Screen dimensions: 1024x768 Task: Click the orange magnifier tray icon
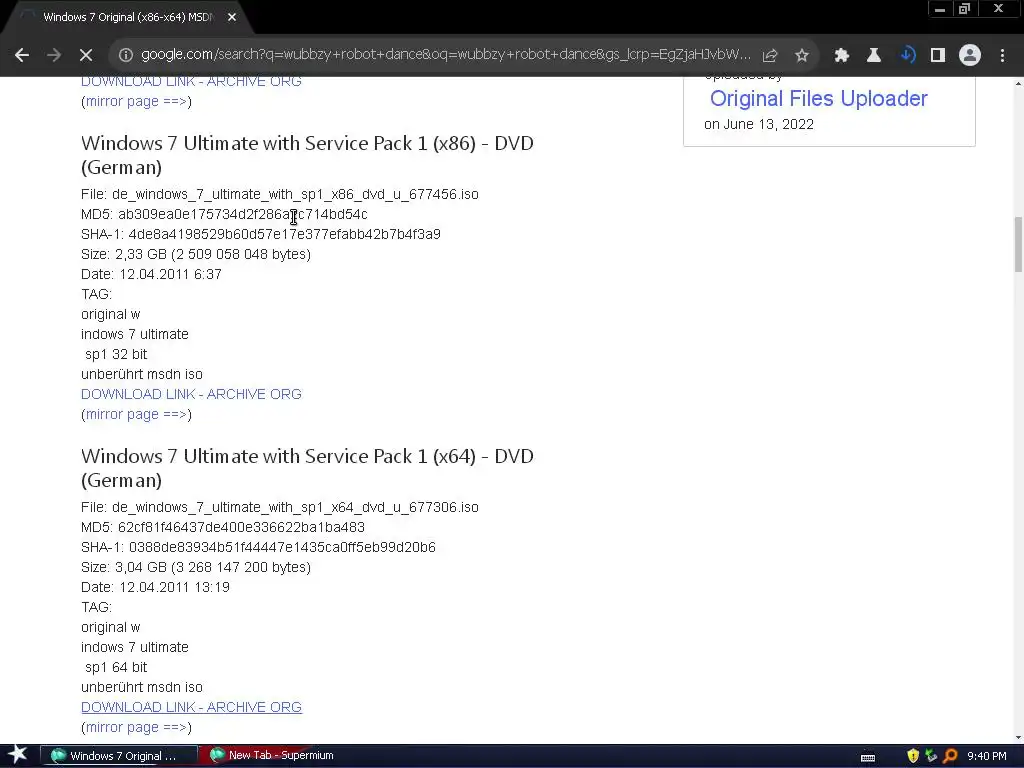pos(951,756)
